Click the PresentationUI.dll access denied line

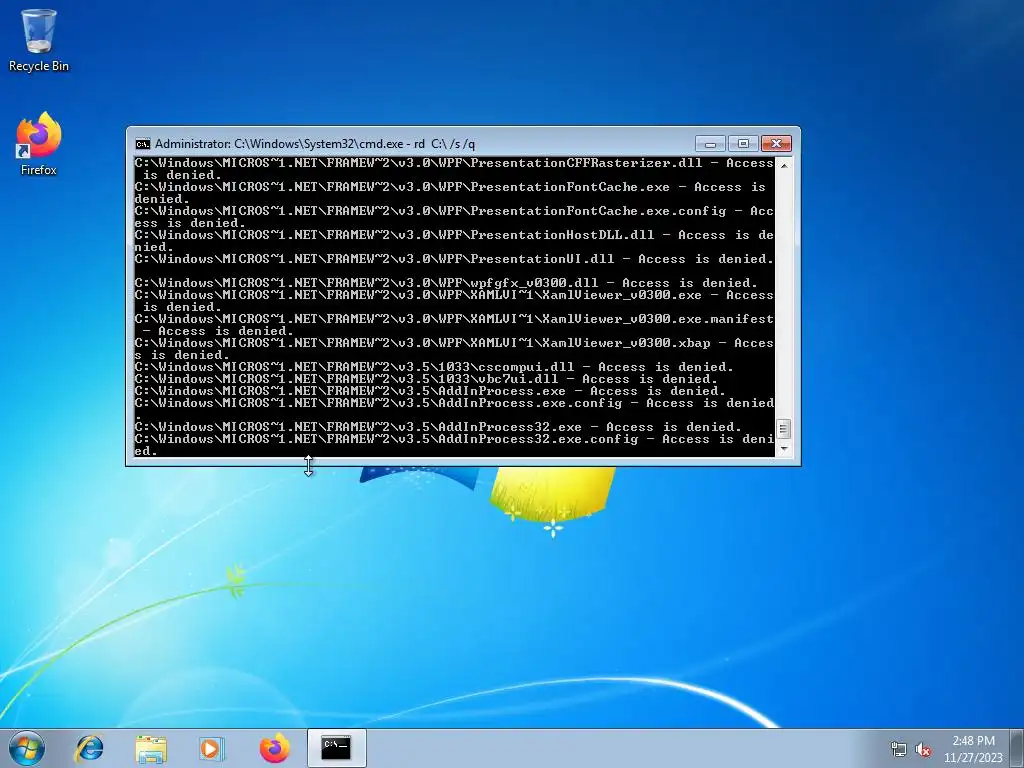455,259
